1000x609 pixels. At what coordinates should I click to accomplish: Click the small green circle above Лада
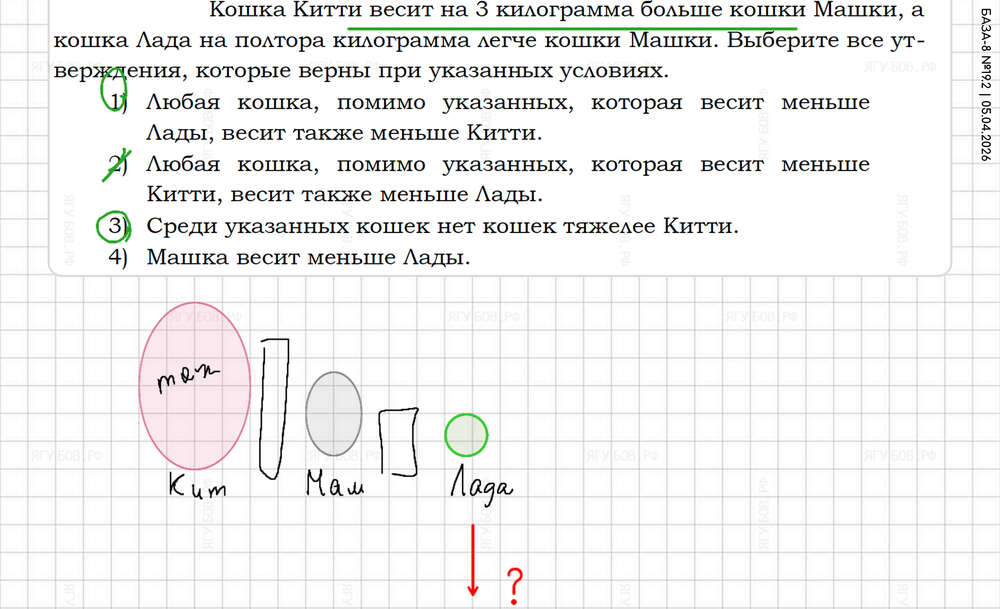(465, 435)
